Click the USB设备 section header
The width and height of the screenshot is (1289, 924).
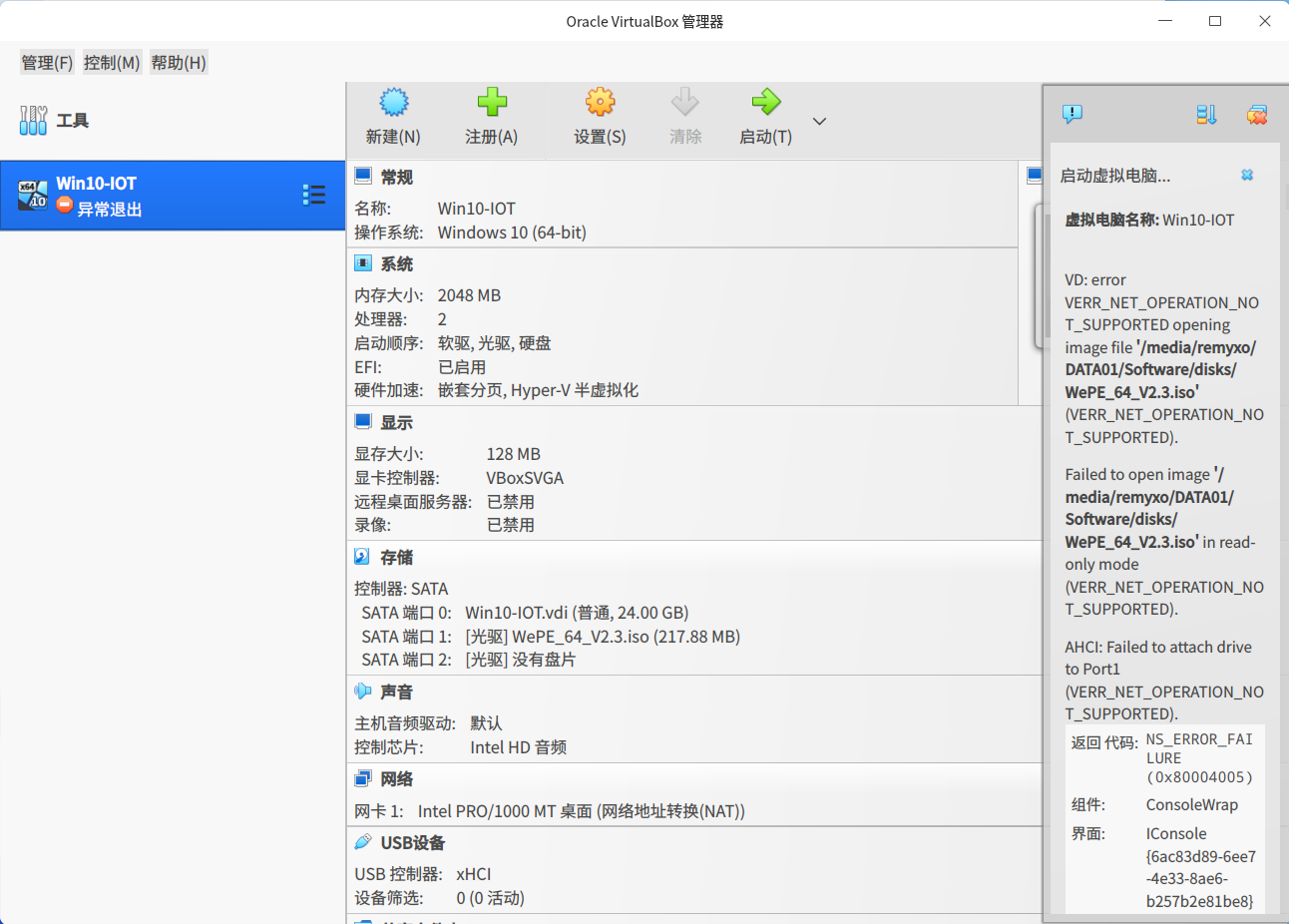(x=412, y=843)
